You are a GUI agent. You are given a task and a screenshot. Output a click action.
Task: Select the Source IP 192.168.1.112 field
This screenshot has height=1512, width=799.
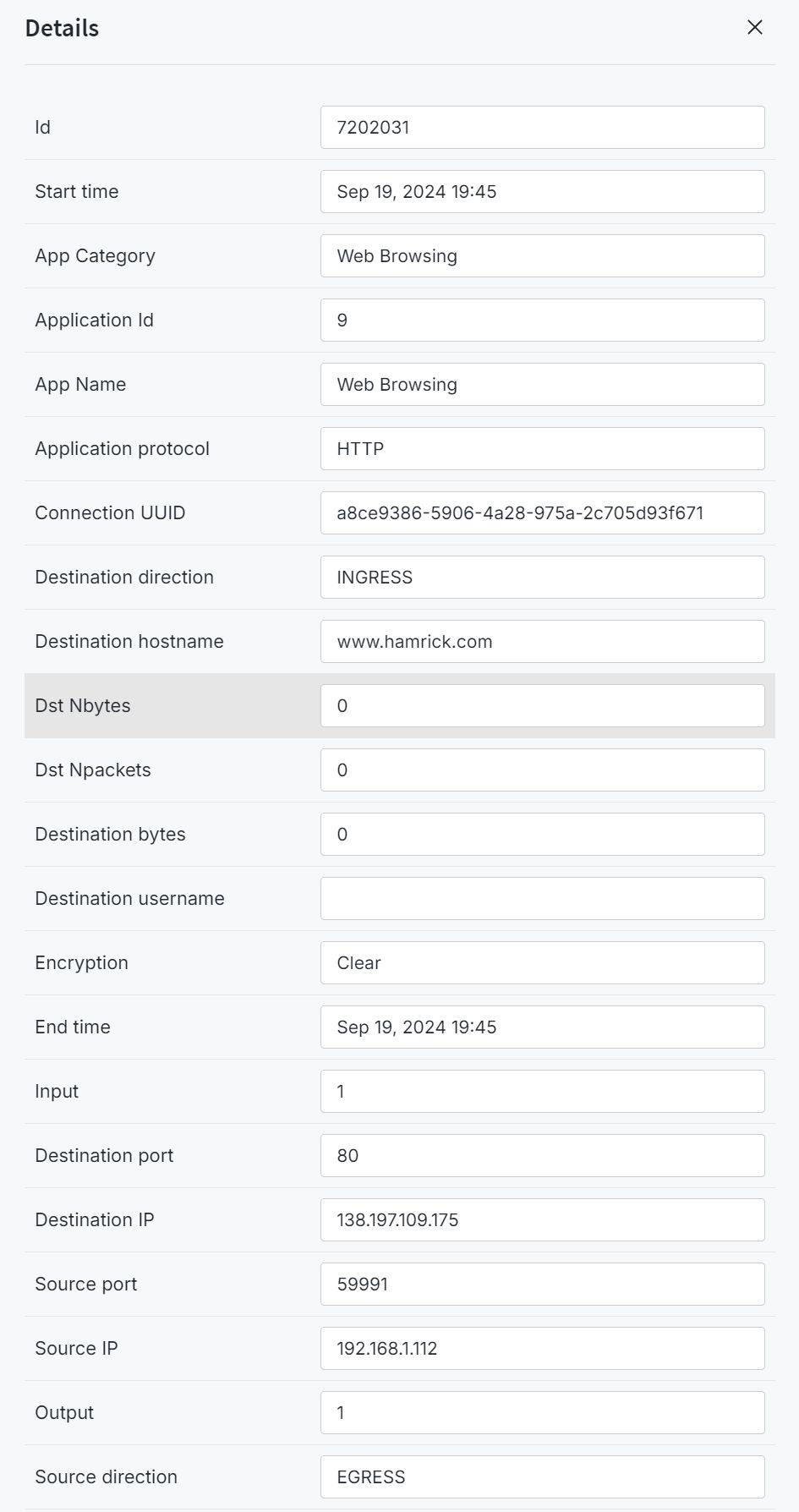543,1348
